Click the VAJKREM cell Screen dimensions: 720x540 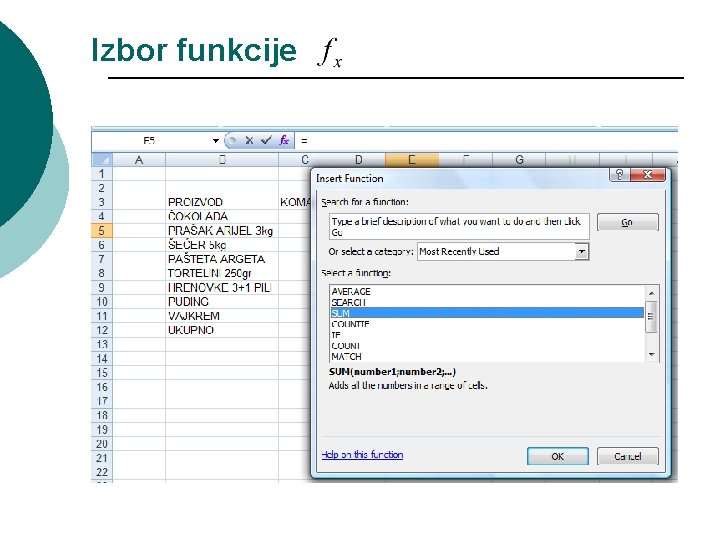coord(222,316)
